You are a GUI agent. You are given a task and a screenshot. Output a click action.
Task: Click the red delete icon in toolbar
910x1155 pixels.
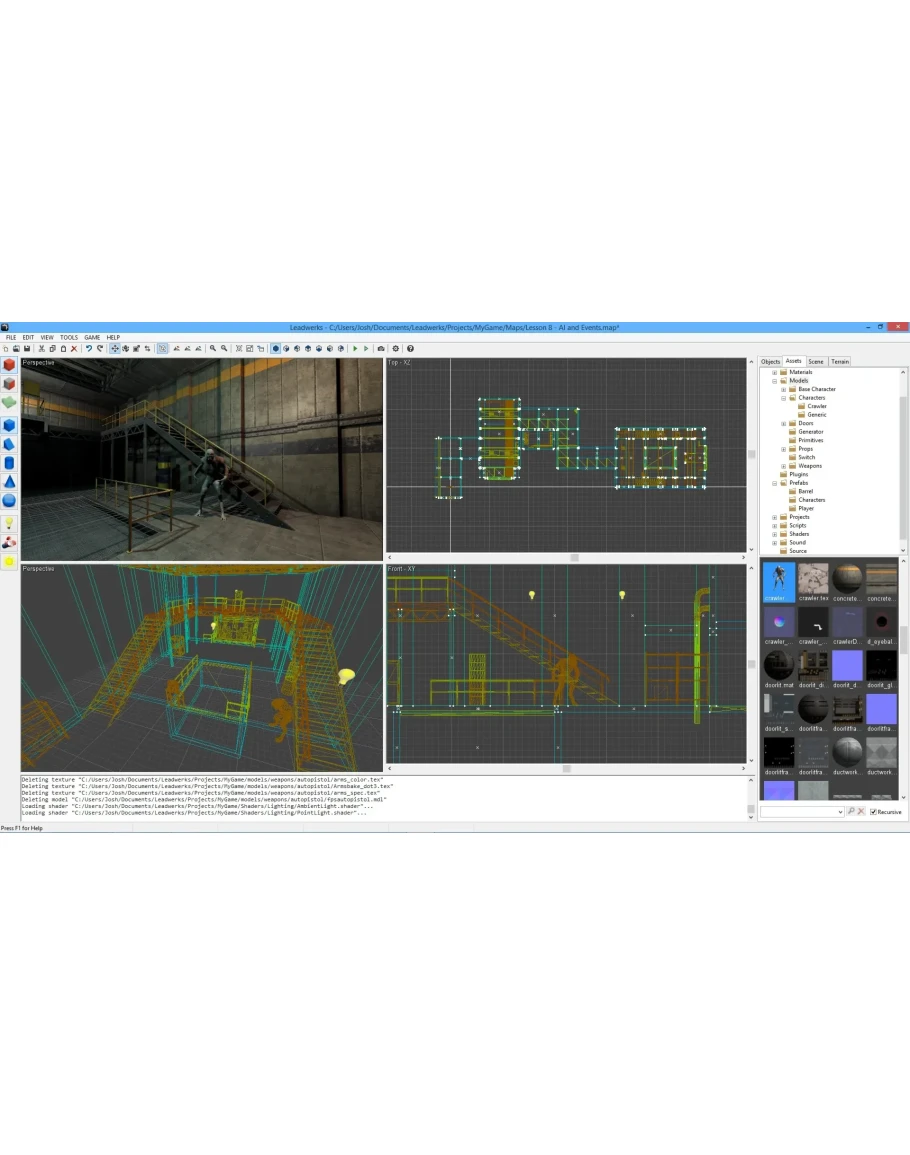tap(74, 348)
